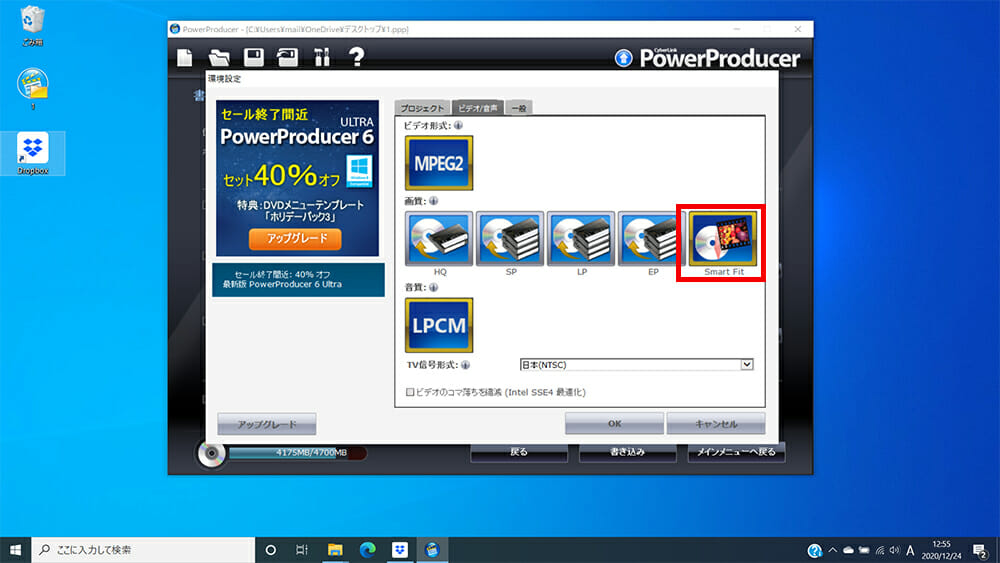Click the 4175MB/4700MB disc capacity bar
The image size is (1000, 563).
(x=297, y=453)
